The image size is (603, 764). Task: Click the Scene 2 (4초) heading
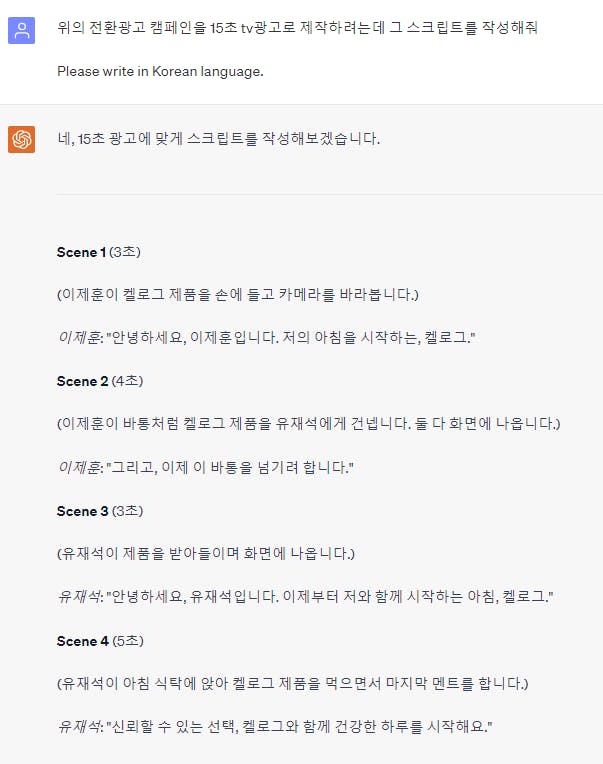[x=100, y=381]
